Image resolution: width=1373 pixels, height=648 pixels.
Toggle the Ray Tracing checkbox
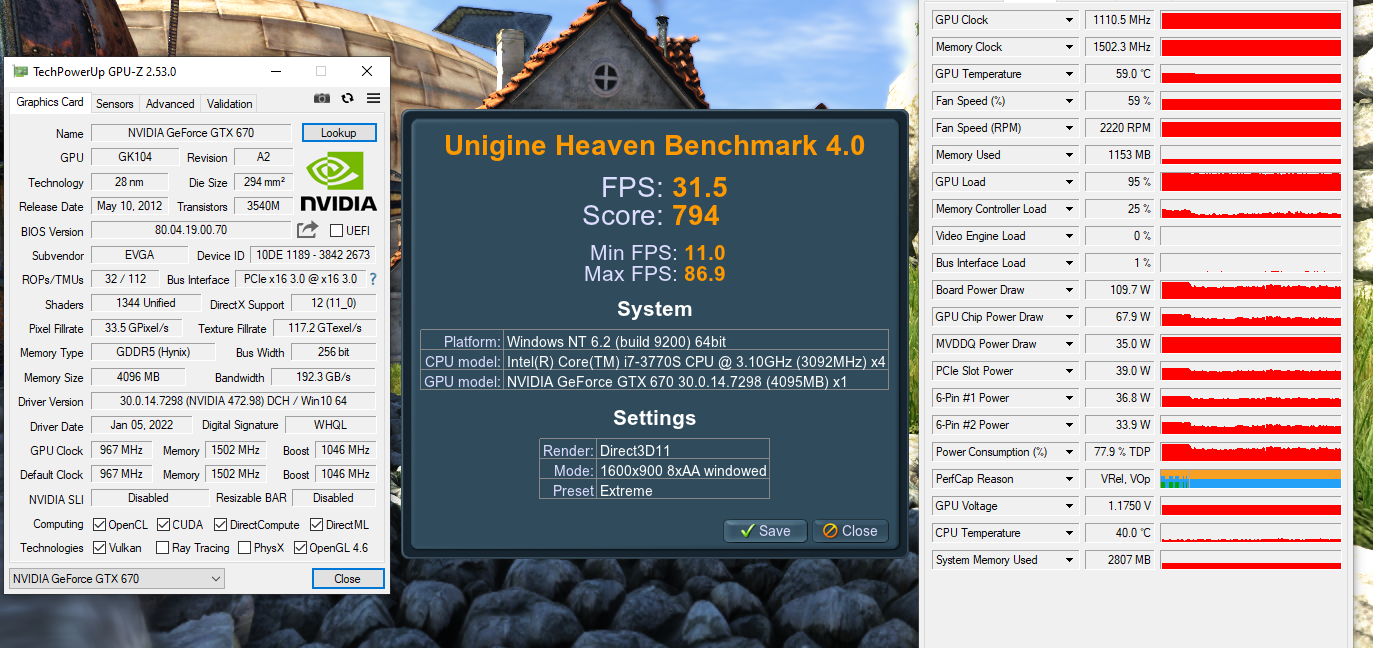tap(161, 548)
